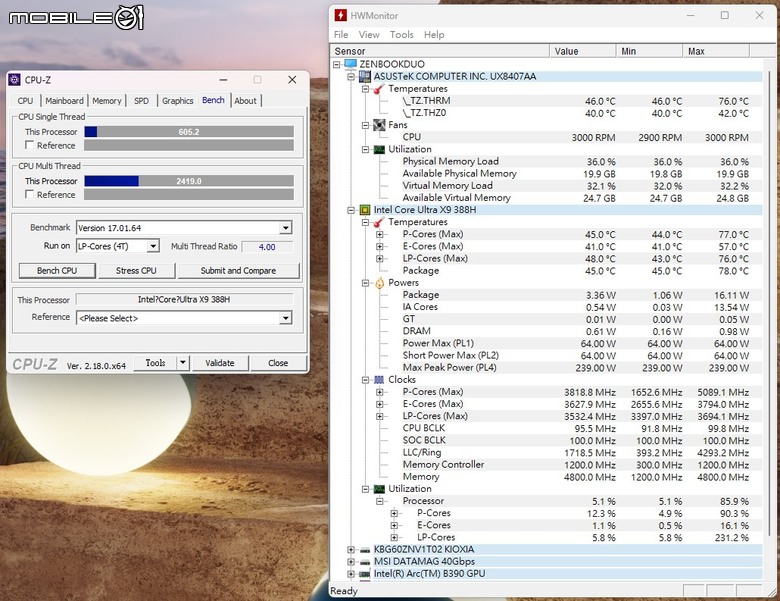Expand the MSI DATAMAG 40Gbps tree node
Image resolution: width=780 pixels, height=601 pixels.
point(350,562)
